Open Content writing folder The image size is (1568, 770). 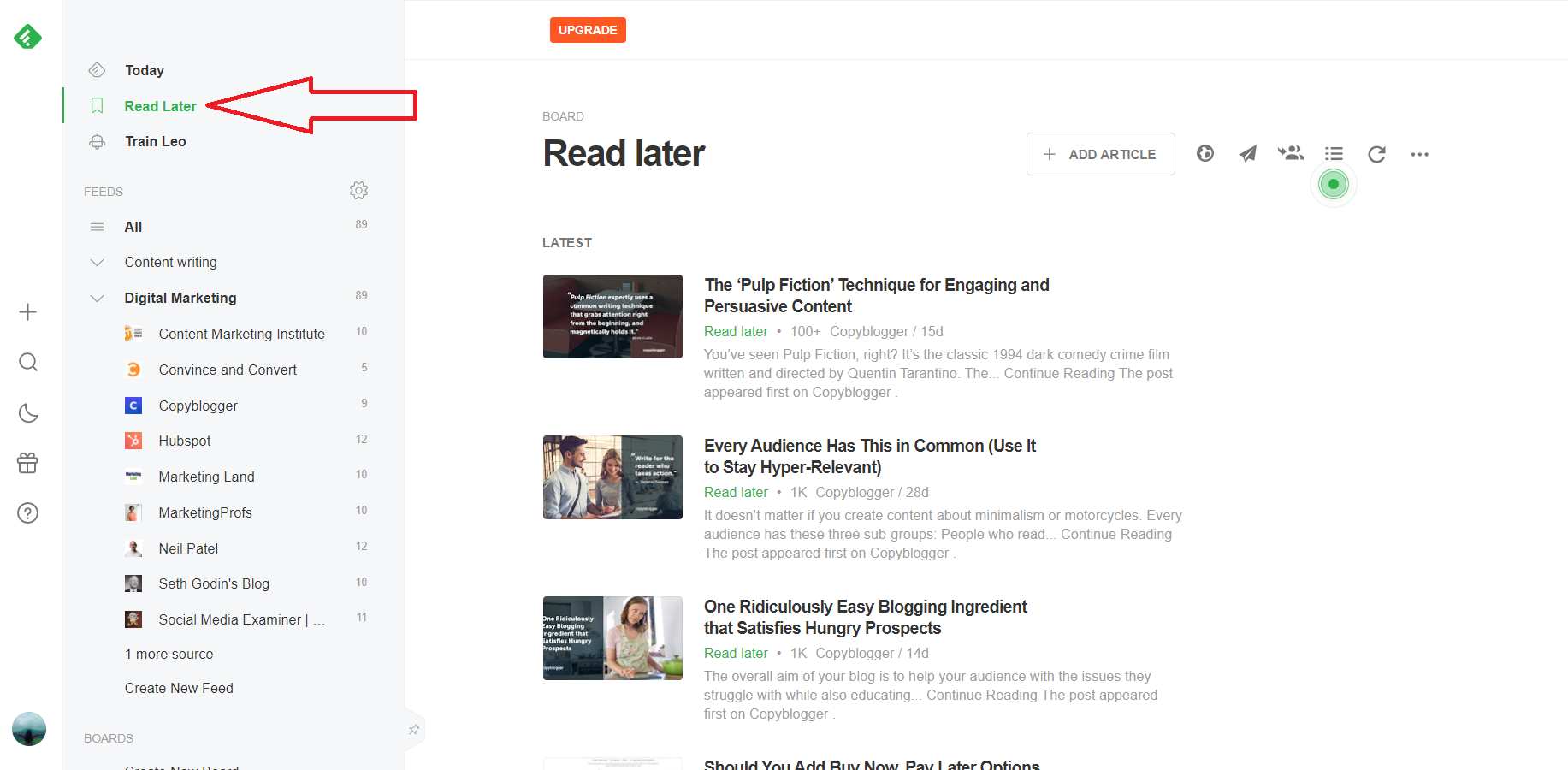[x=170, y=262]
